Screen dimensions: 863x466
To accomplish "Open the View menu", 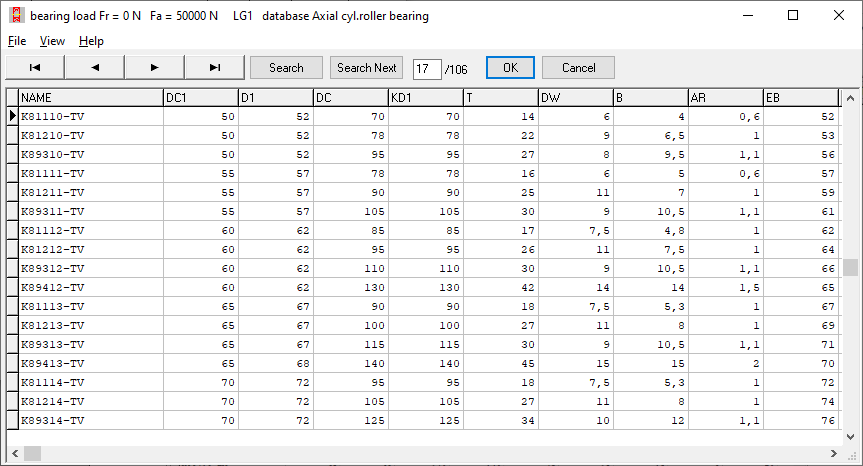I will click(x=52, y=41).
